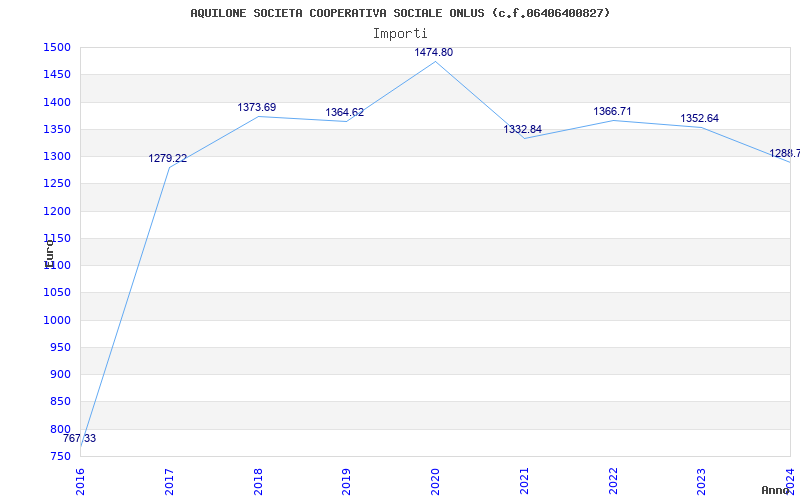Image resolution: width=800 pixels, height=500 pixels.
Task: Click the 2024 x-axis year label
Action: (x=791, y=481)
